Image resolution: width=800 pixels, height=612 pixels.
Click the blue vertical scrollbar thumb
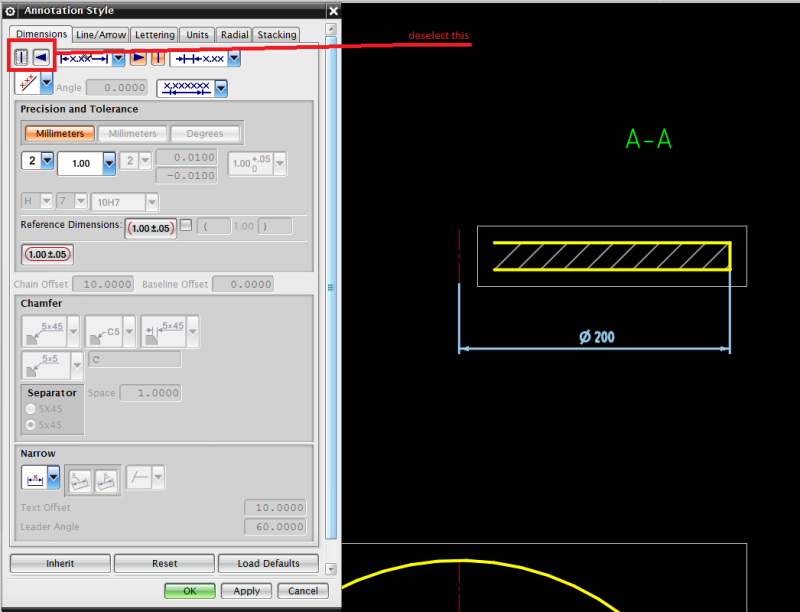click(331, 288)
